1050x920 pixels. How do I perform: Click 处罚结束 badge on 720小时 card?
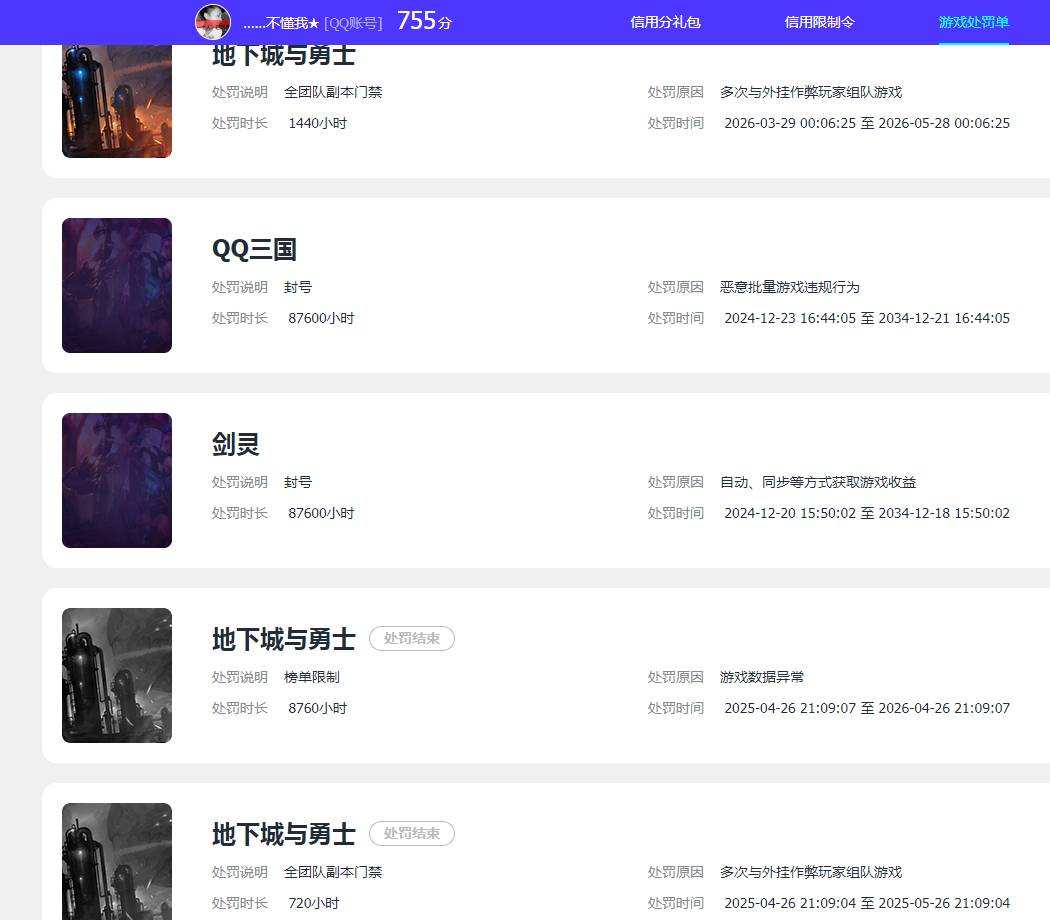[412, 834]
